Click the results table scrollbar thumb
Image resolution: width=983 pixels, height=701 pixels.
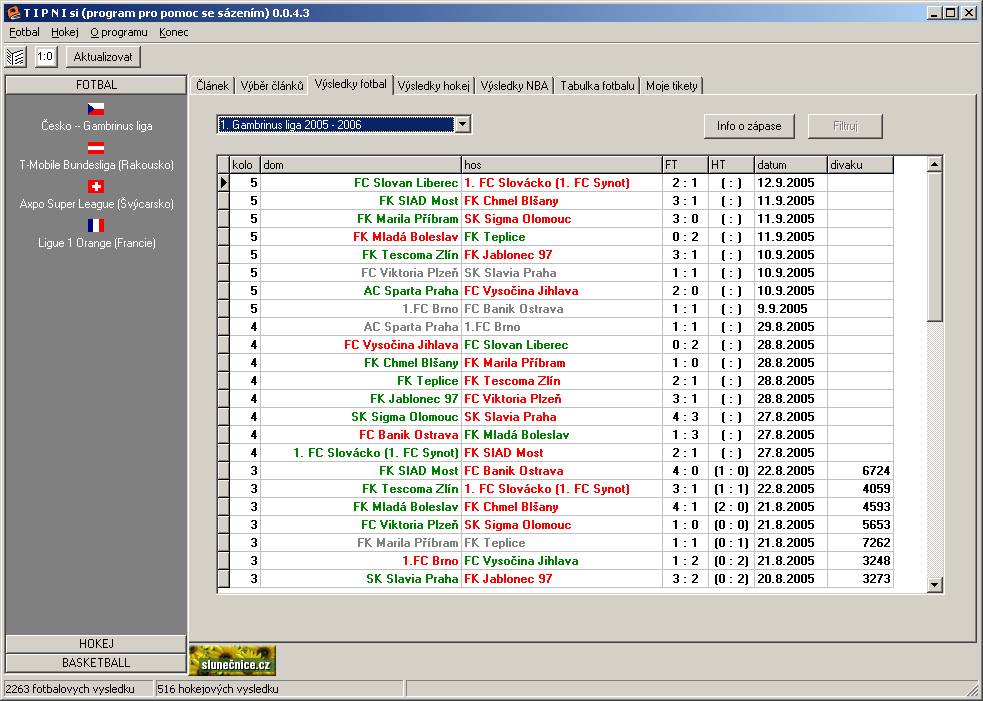tap(935, 248)
